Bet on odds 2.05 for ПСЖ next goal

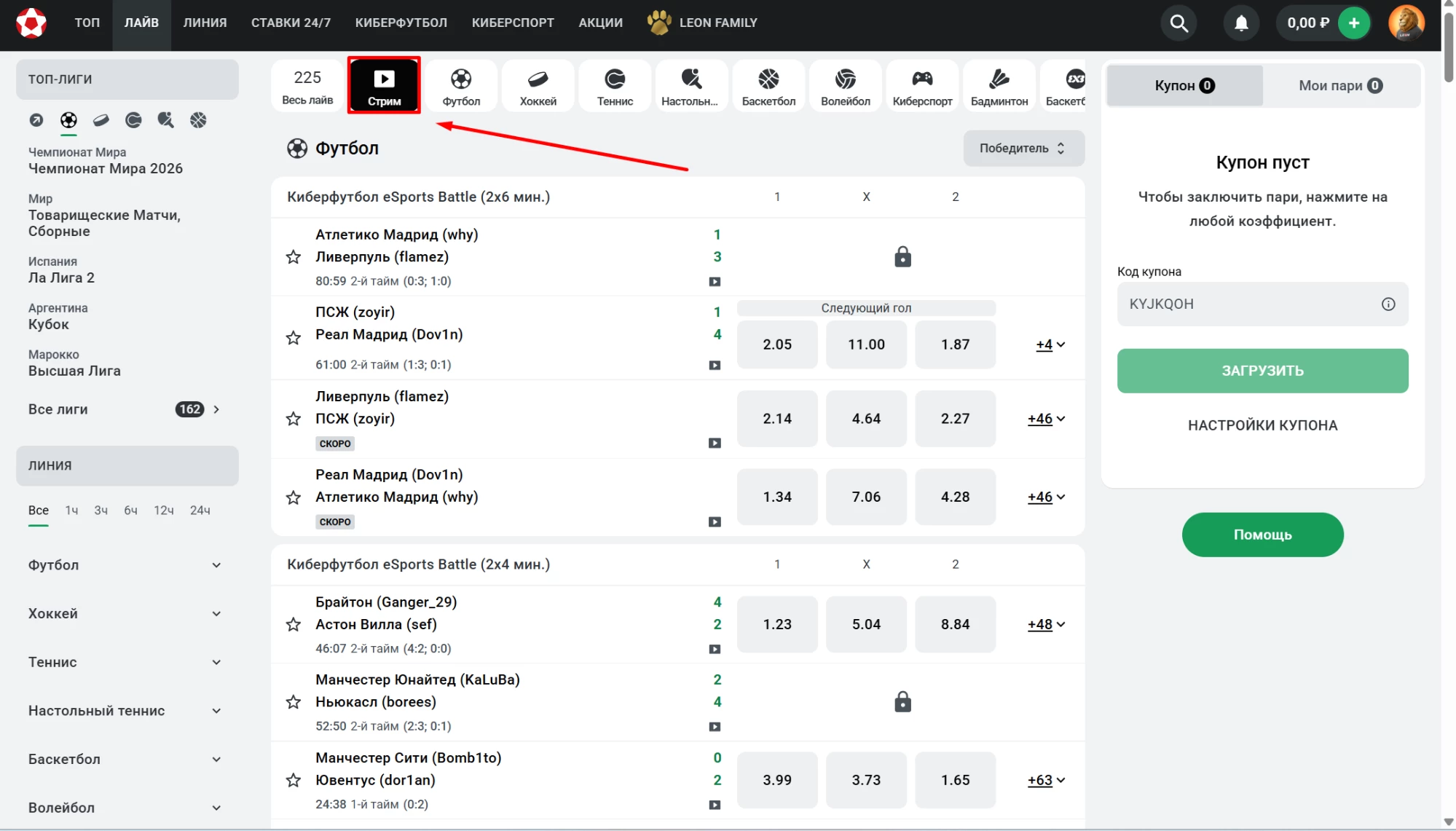tap(777, 344)
